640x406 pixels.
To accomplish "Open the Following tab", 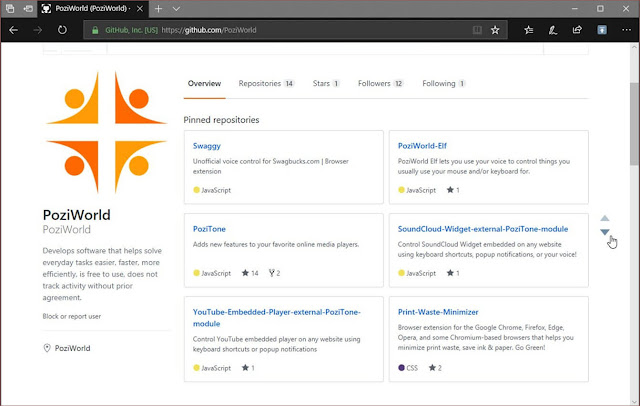I will point(444,83).
